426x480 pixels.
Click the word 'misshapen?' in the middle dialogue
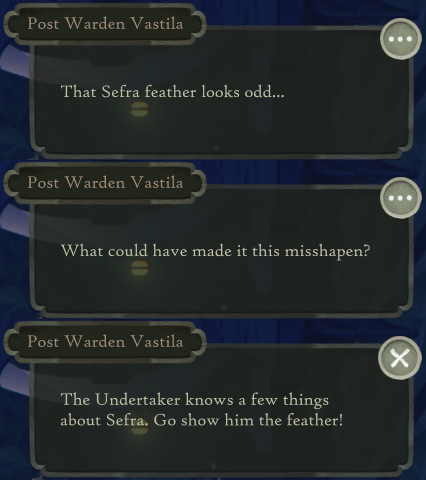[x=327, y=252]
